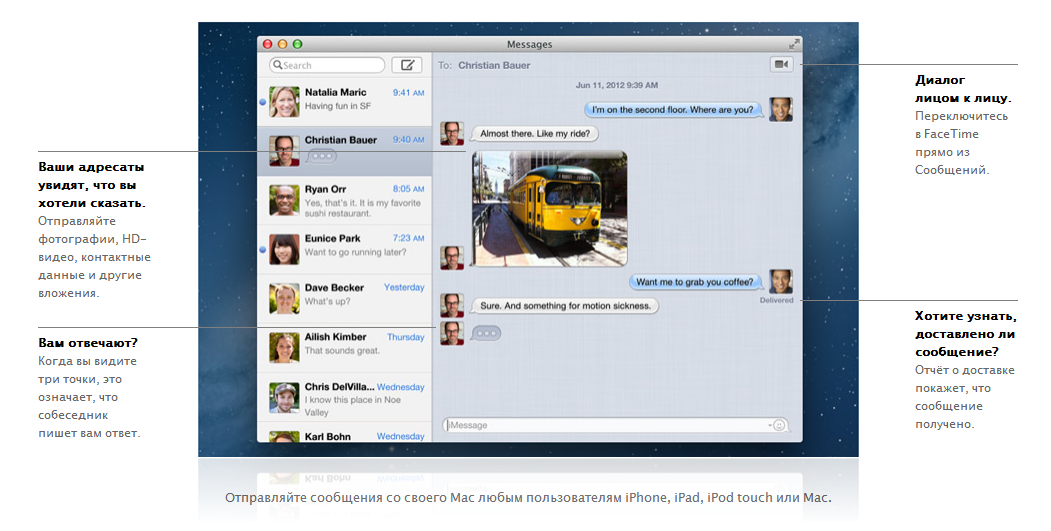The image size is (1051, 531).
Task: Start a FaceTime video call
Action: point(781,64)
